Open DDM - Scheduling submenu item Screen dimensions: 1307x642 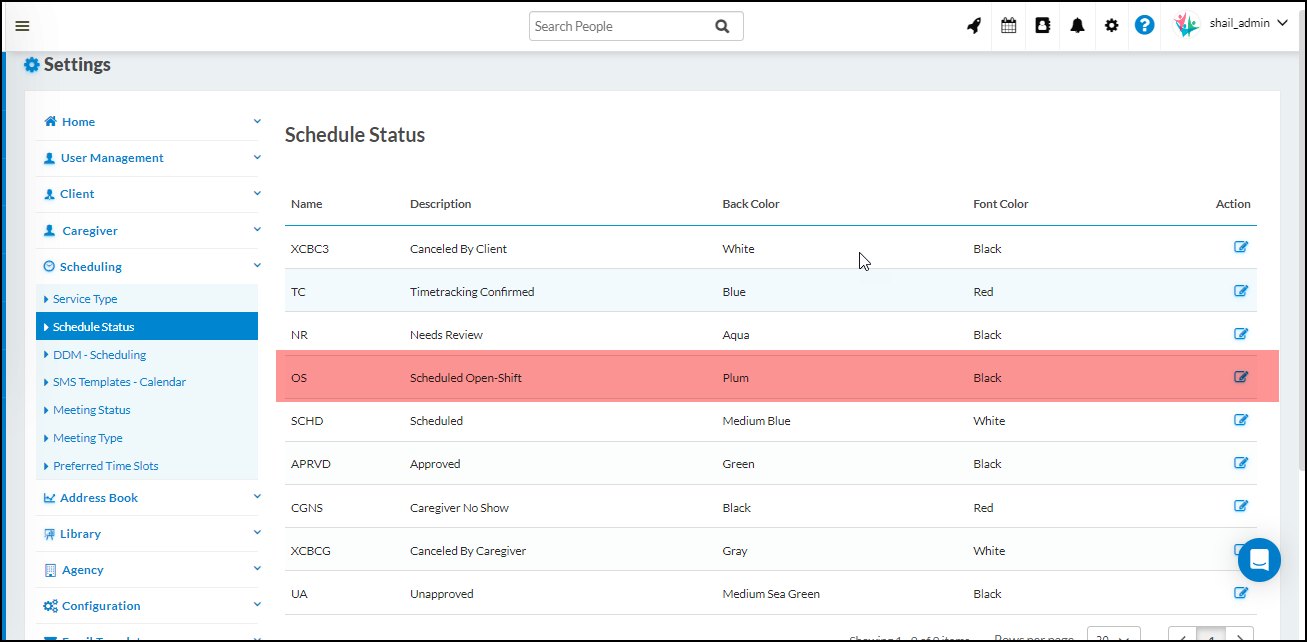click(x=99, y=355)
